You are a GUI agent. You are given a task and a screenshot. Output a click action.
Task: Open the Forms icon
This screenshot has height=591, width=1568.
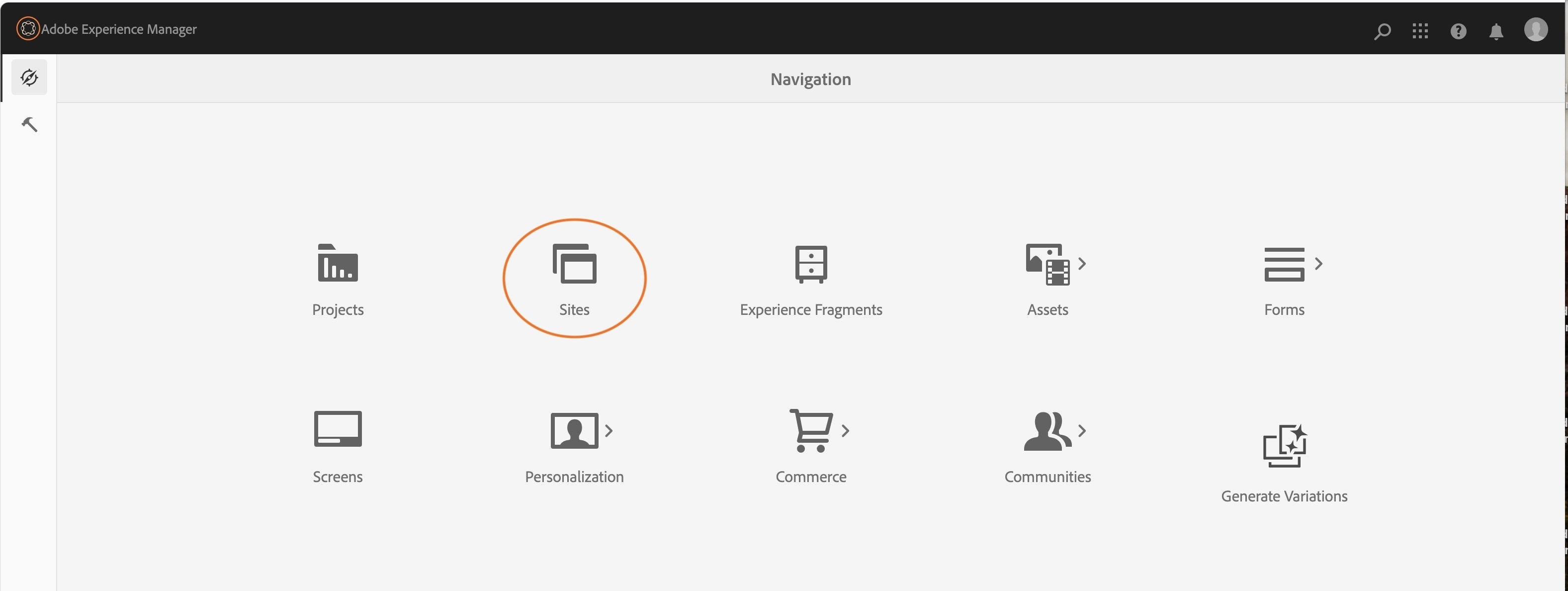pos(1284,264)
